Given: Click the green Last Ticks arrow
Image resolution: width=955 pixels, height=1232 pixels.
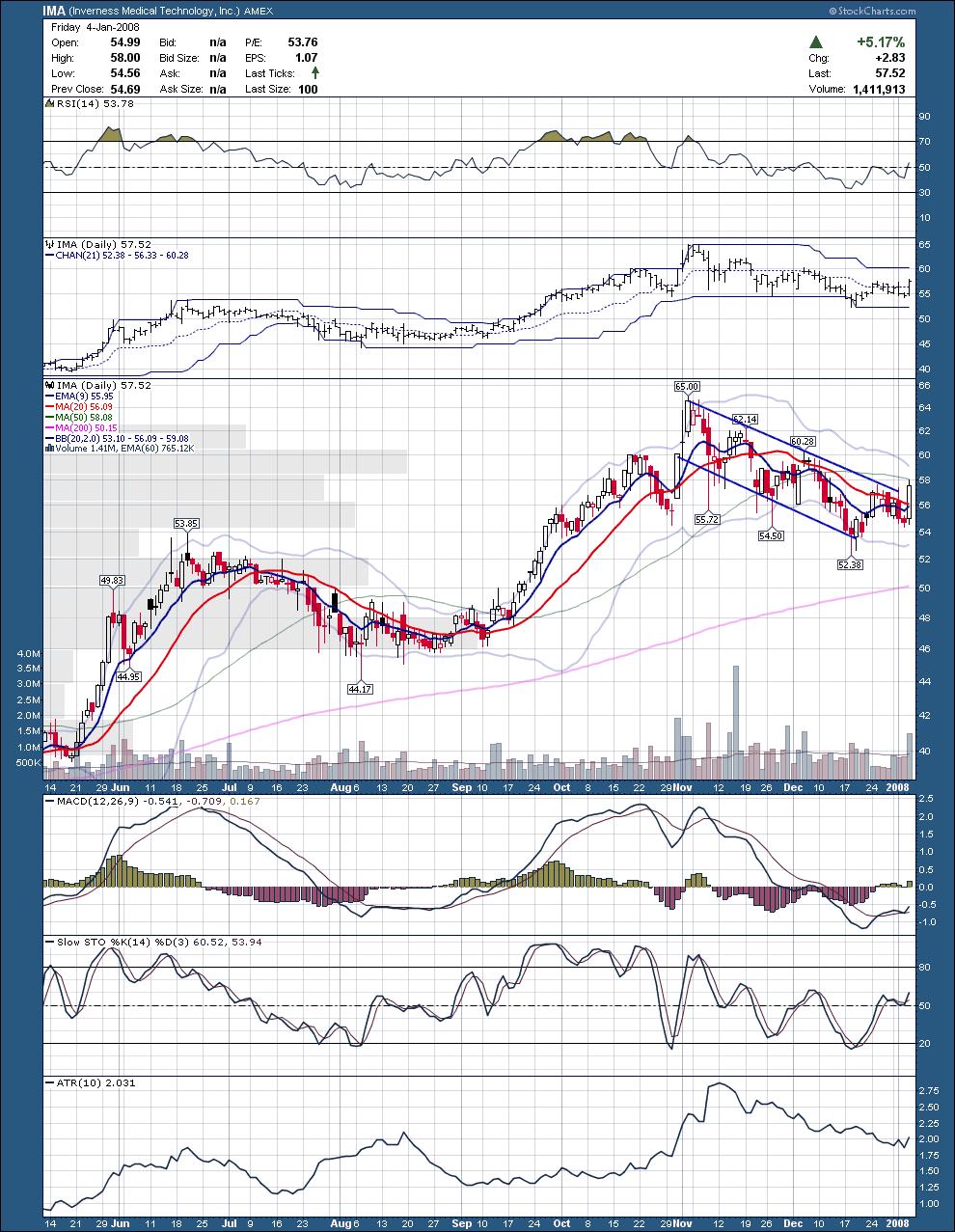Looking at the screenshot, I should (x=314, y=73).
